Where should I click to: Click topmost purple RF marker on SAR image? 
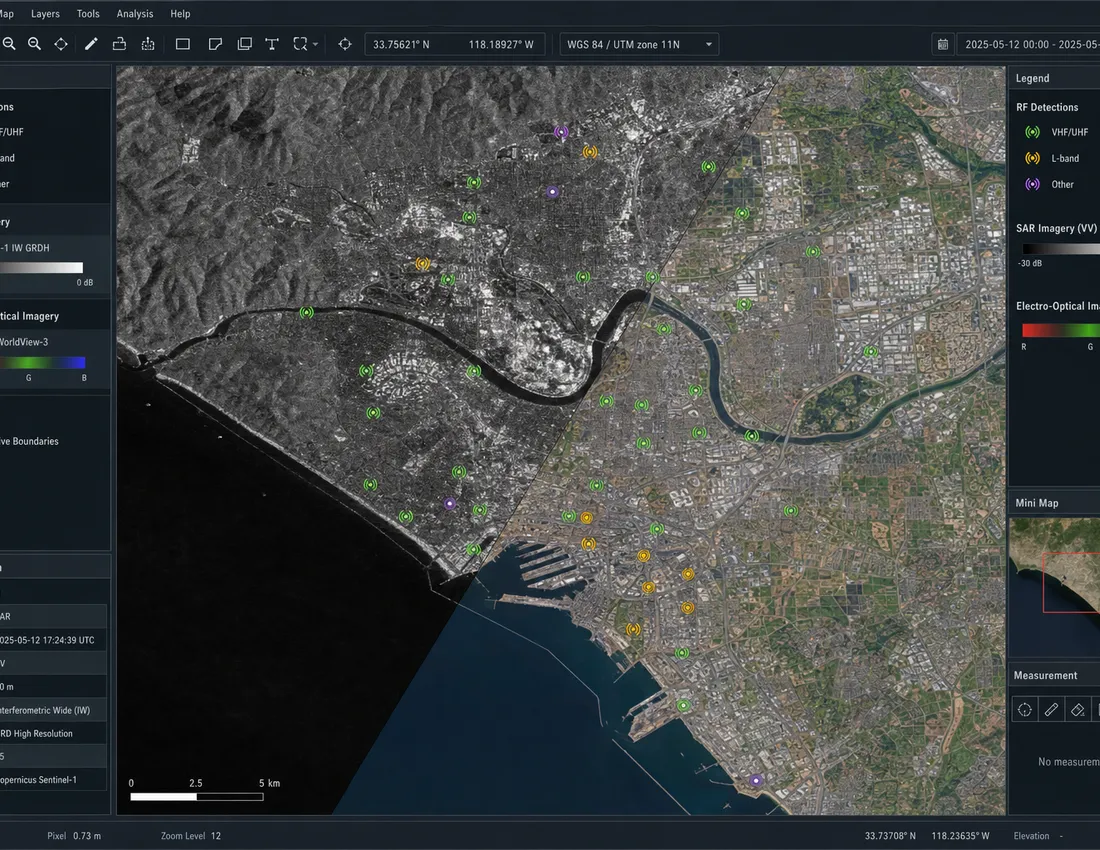[561, 132]
